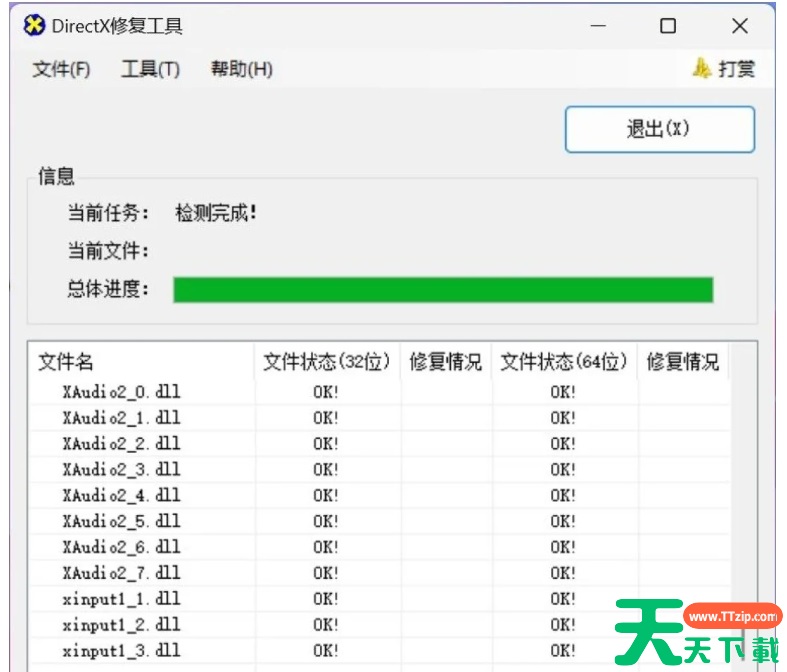Viewport: 787px width, 672px height.
Task: Open the 工具(T) menu
Action: (150, 69)
